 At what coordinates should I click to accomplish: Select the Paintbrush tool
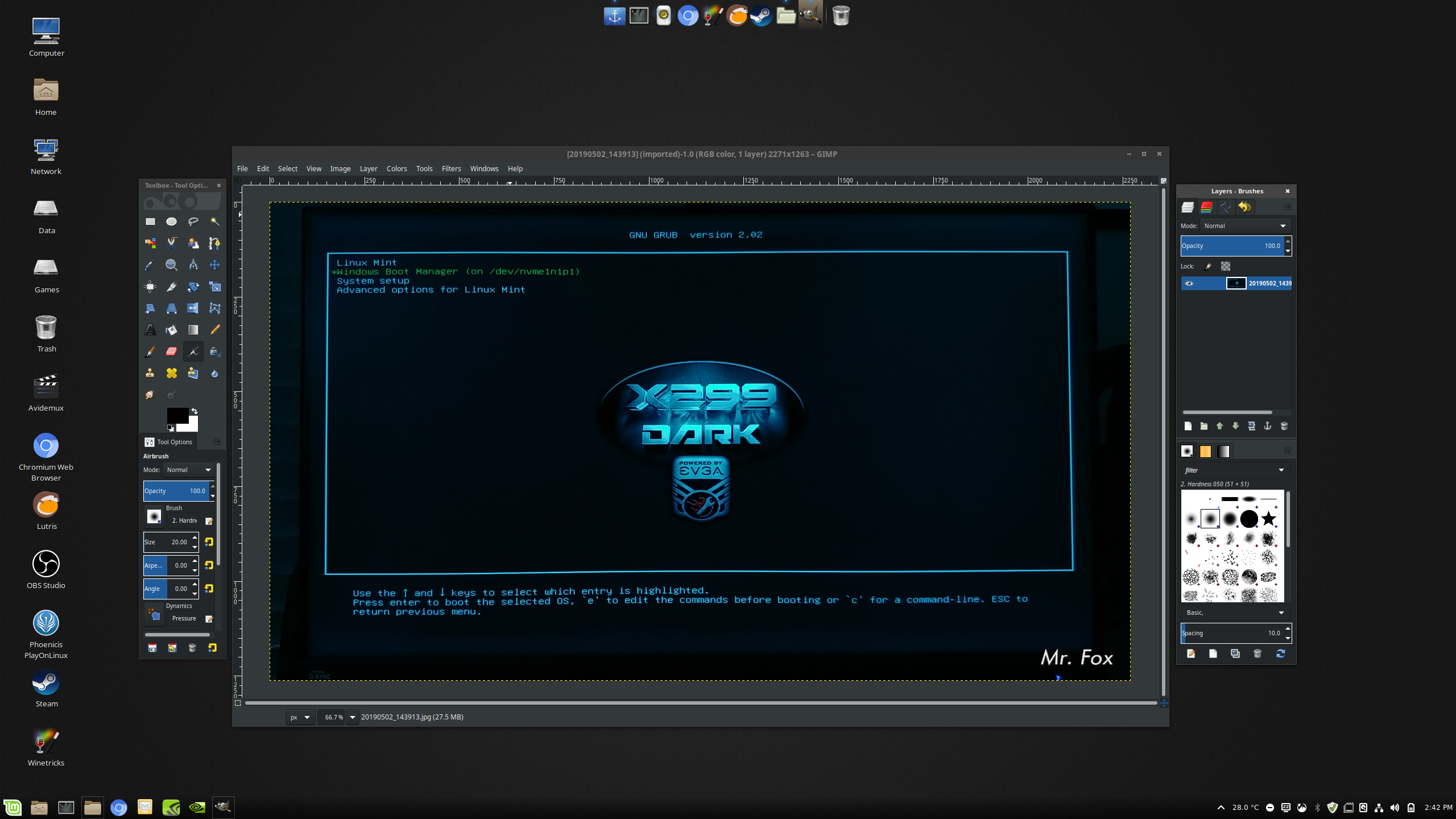coord(150,351)
